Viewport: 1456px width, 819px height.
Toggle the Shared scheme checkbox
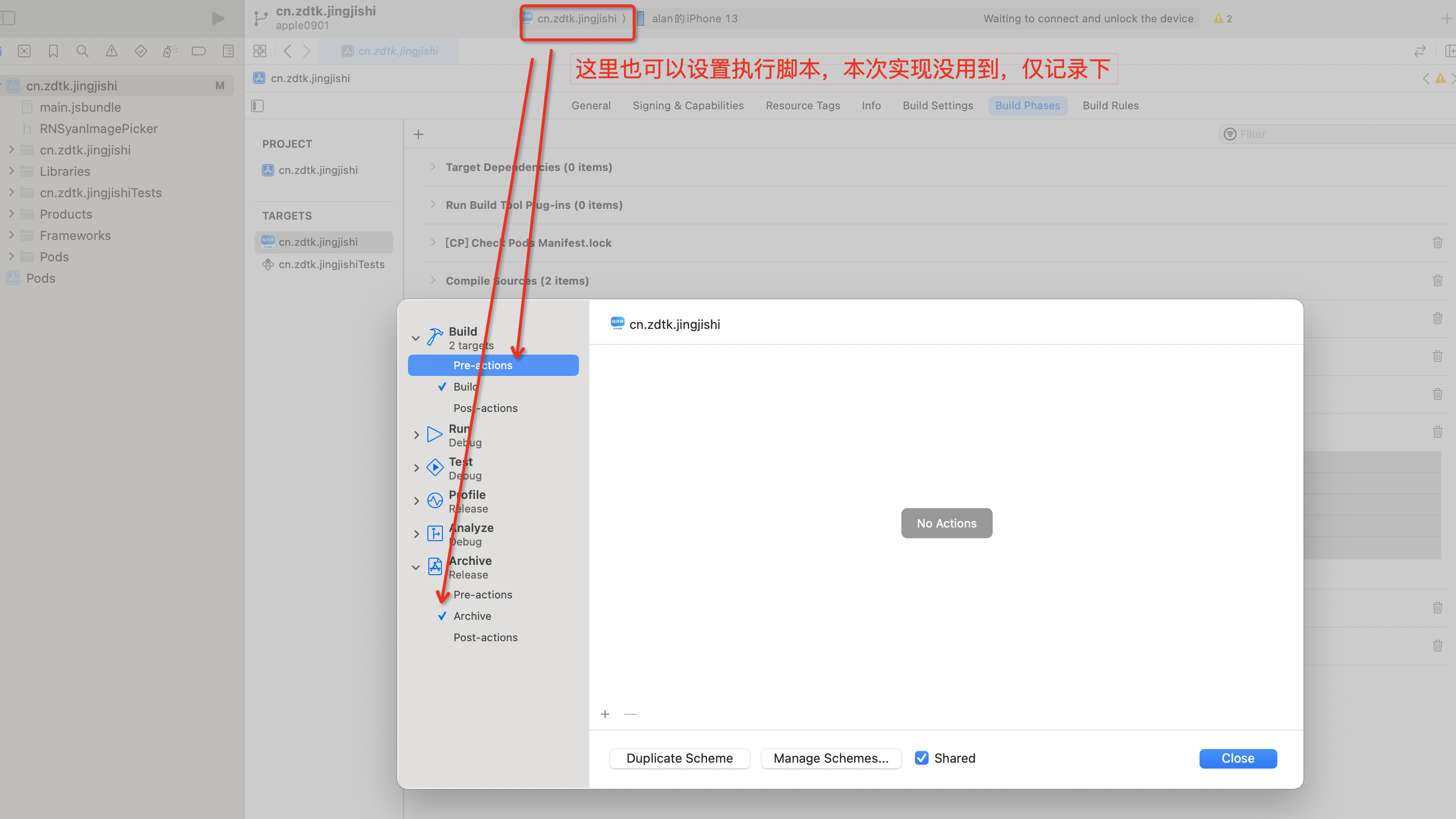pos(921,758)
